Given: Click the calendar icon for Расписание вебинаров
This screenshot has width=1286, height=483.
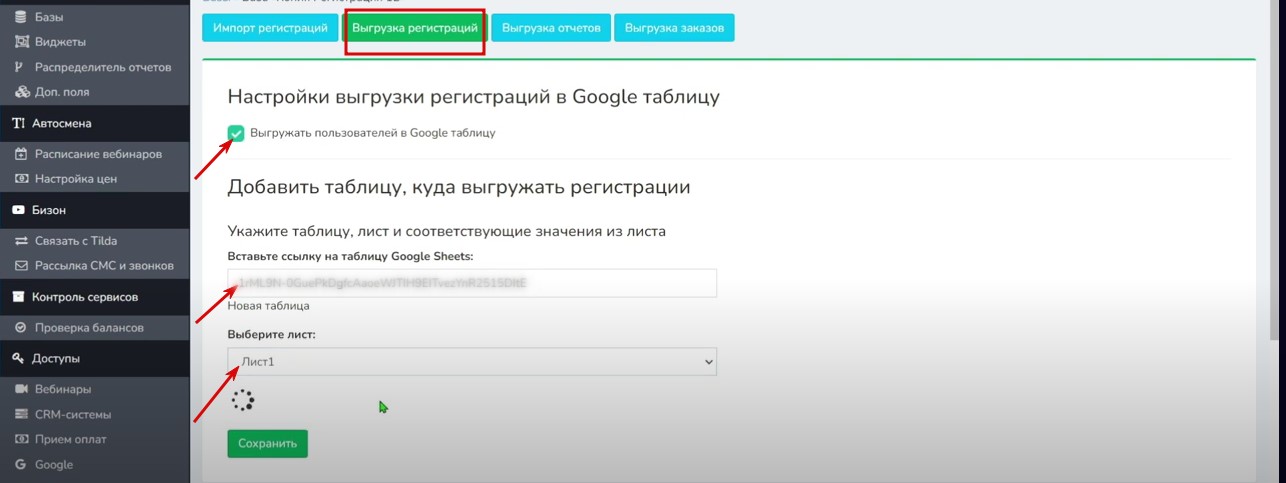Looking at the screenshot, I should click(21, 154).
